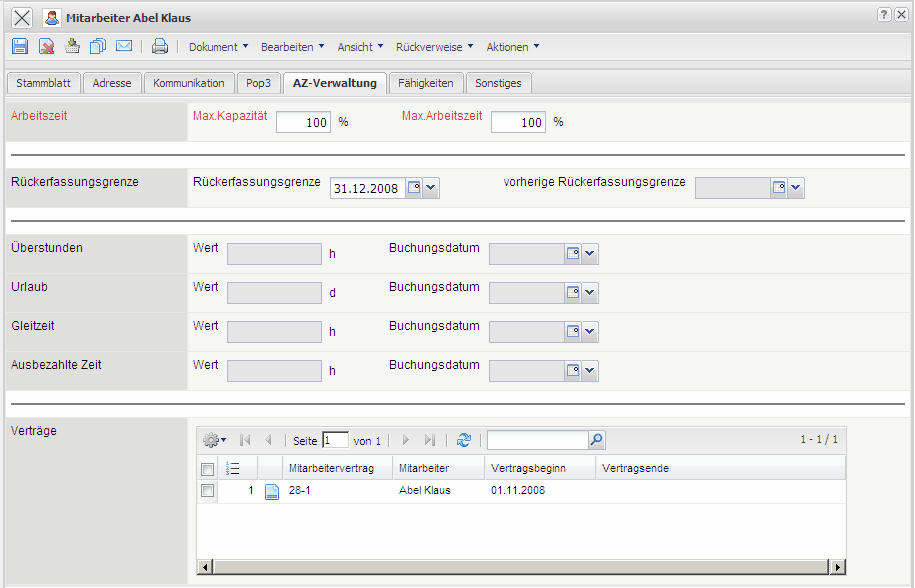915x588 pixels.
Task: Expand the Überstunden Buchungsdatum dropdown arrow
Action: [590, 254]
